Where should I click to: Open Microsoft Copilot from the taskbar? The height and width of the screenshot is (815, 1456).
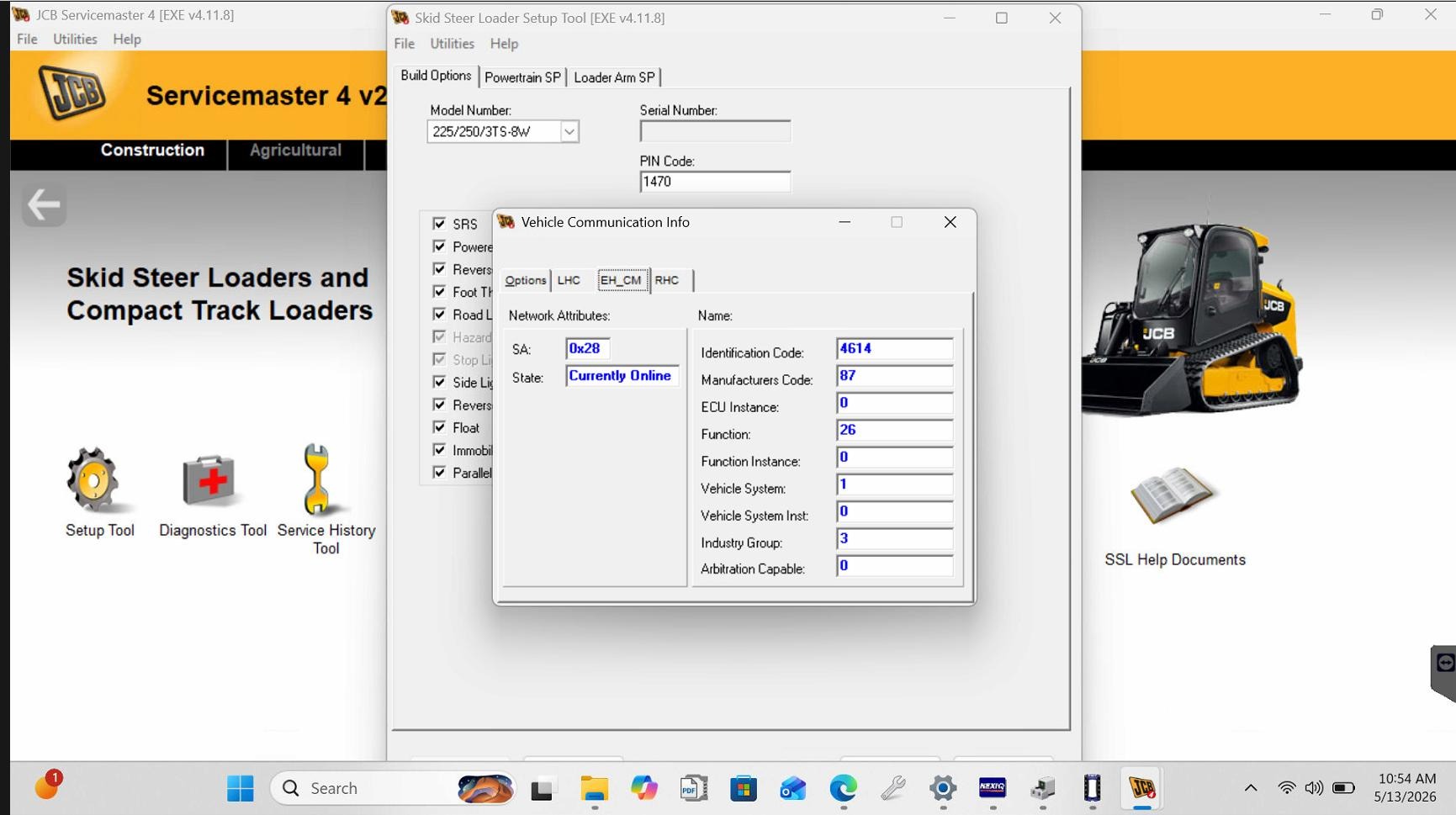644,788
